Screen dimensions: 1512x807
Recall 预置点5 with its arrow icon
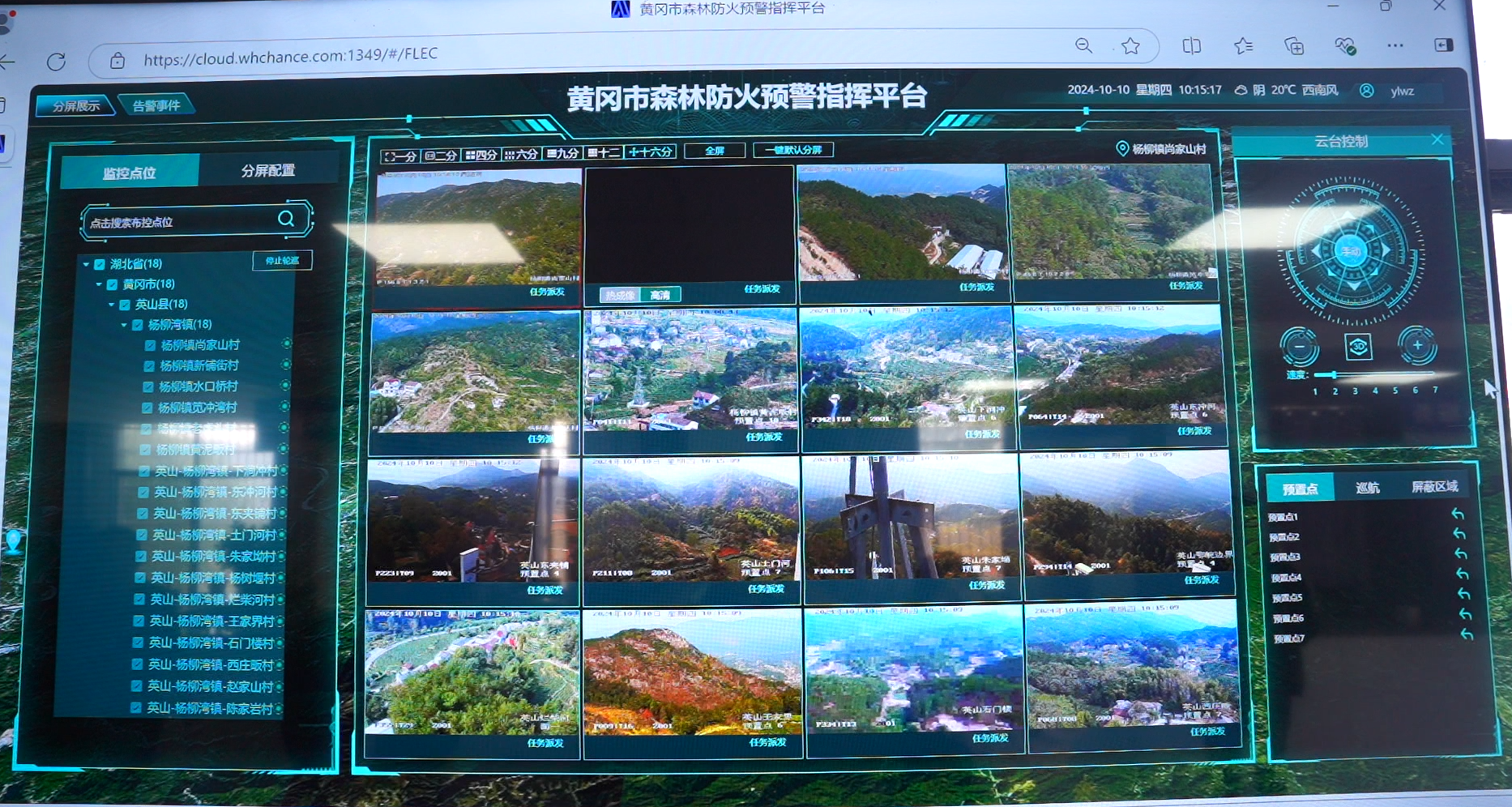(x=1464, y=594)
